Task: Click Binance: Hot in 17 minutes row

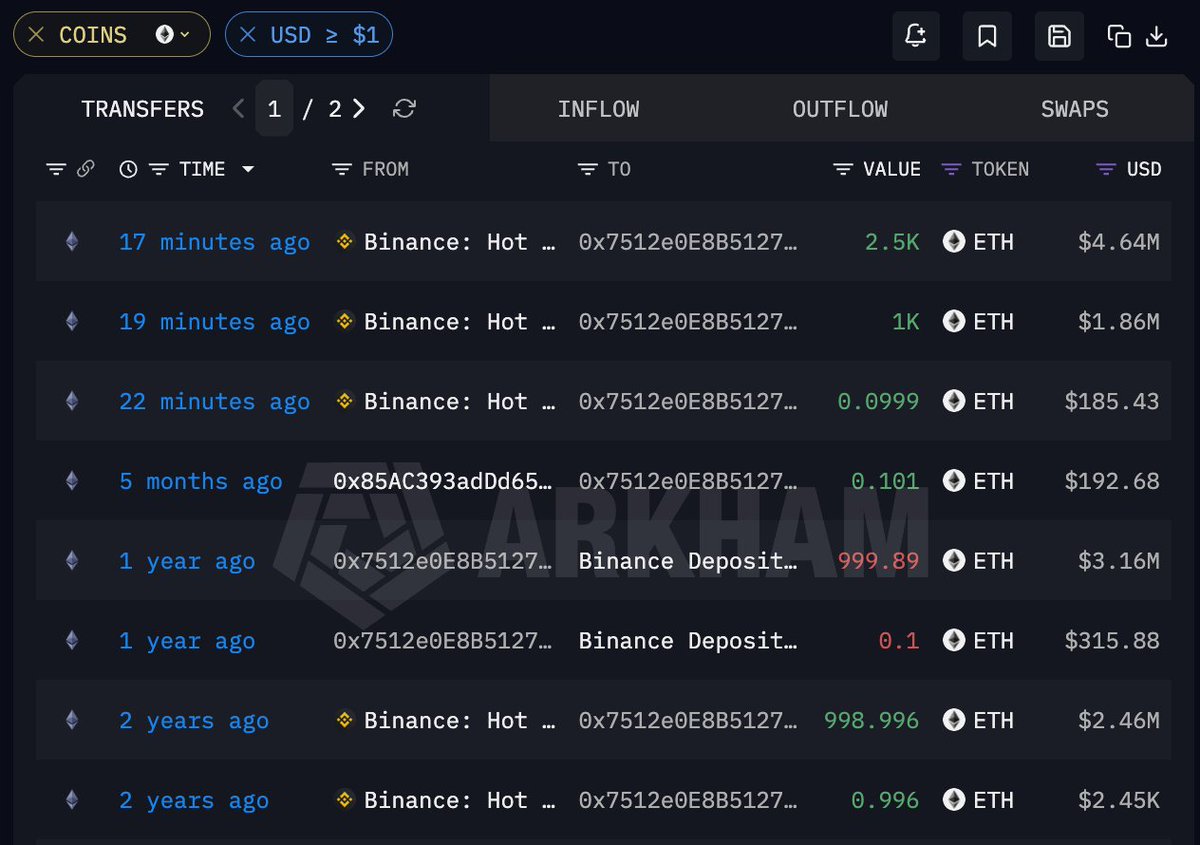Action: point(459,242)
